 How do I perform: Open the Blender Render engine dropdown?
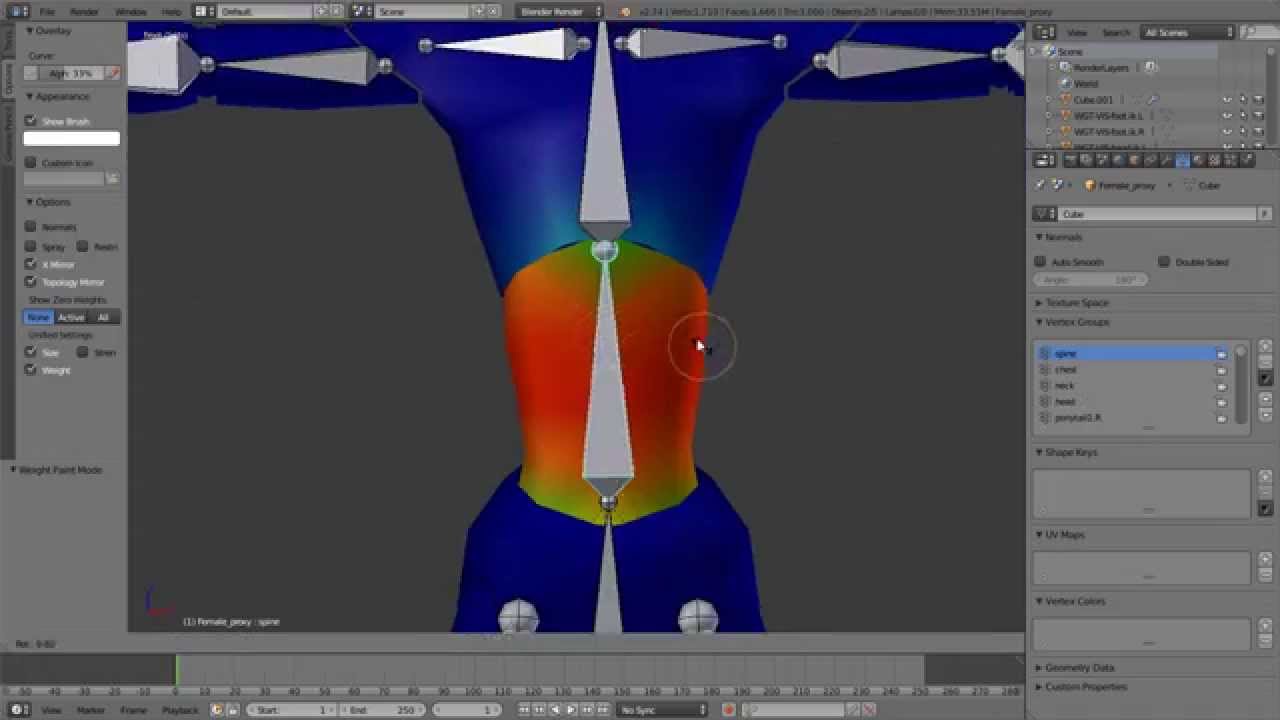point(560,11)
